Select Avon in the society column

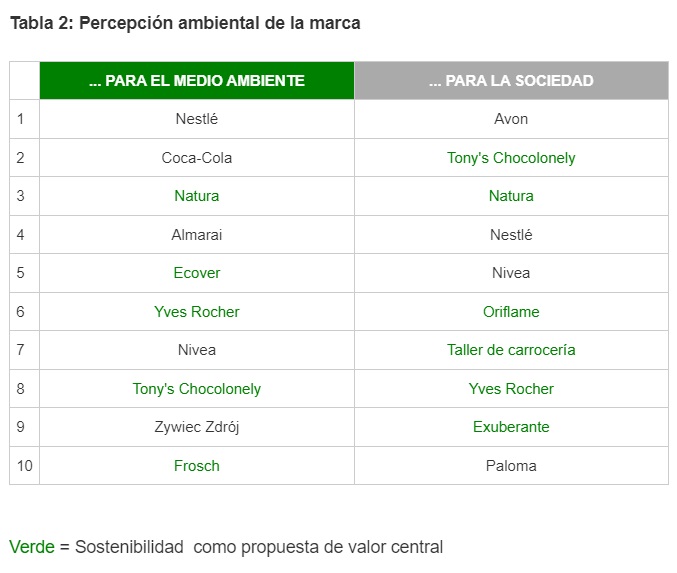click(x=511, y=119)
